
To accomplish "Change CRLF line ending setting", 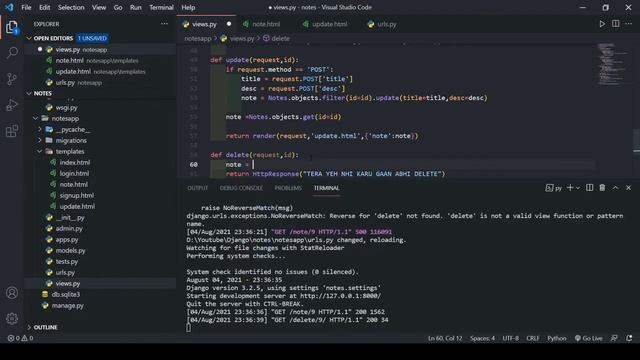I will [x=532, y=338].
